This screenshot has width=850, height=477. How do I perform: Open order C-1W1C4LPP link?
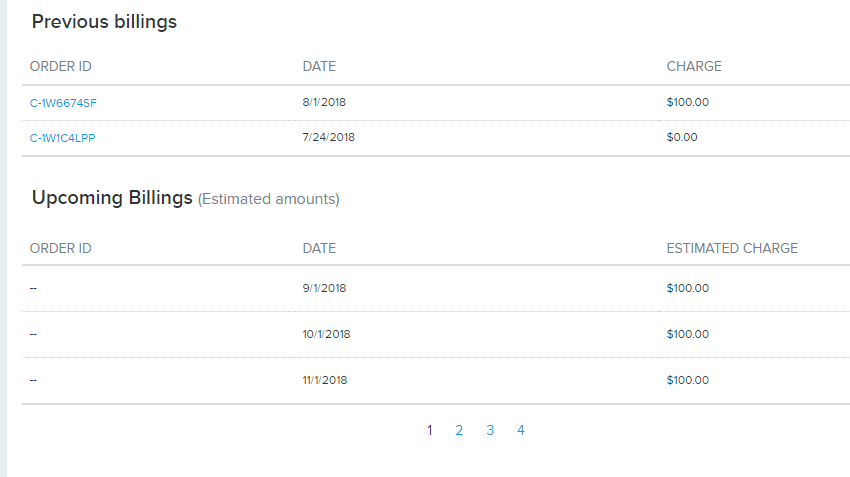click(x=62, y=138)
